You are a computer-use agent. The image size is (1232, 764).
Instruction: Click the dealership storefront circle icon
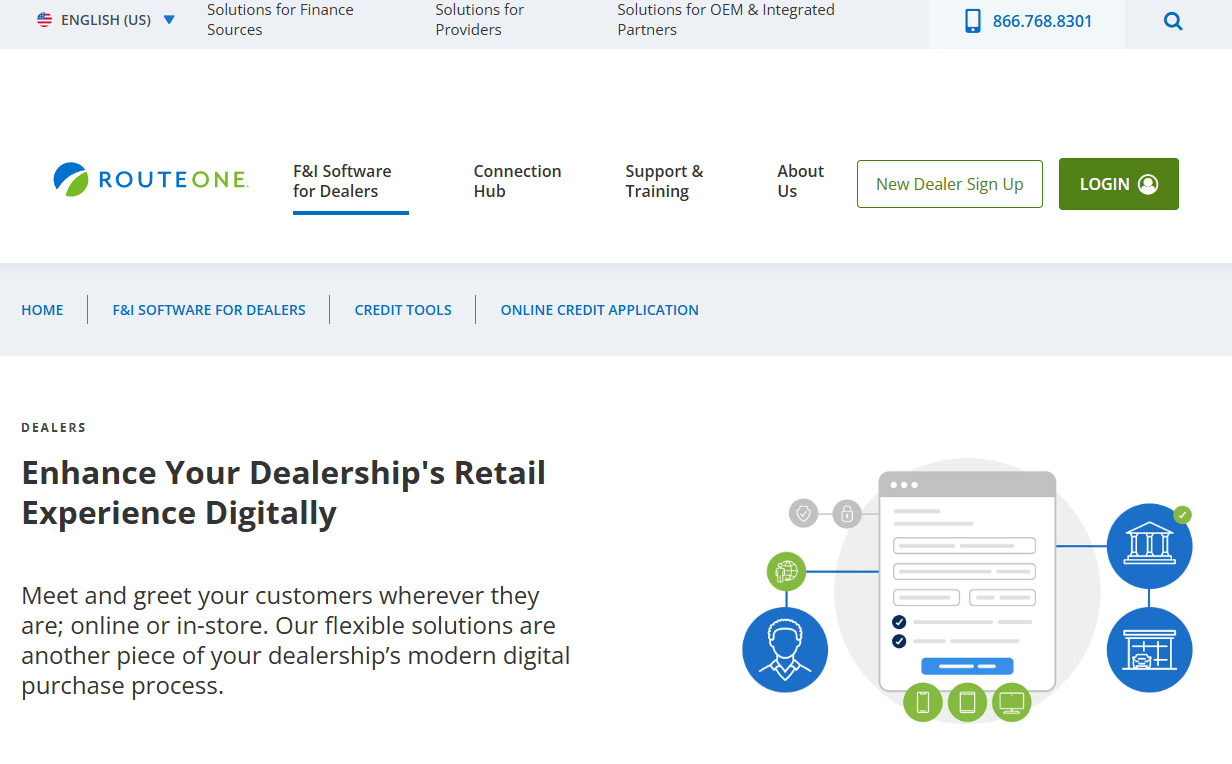pyautogui.click(x=1149, y=650)
